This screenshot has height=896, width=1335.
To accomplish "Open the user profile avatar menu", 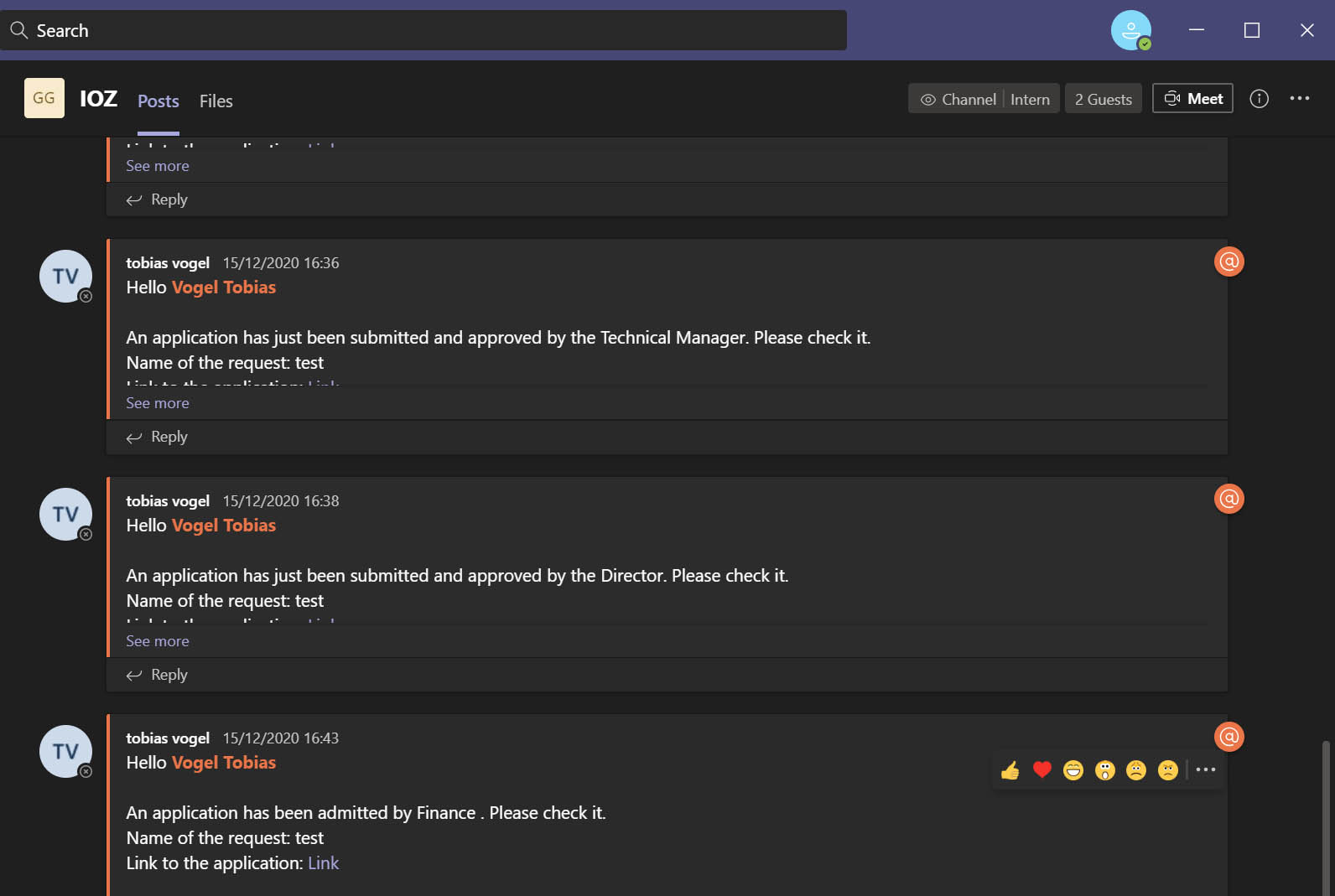I will pyautogui.click(x=1130, y=30).
